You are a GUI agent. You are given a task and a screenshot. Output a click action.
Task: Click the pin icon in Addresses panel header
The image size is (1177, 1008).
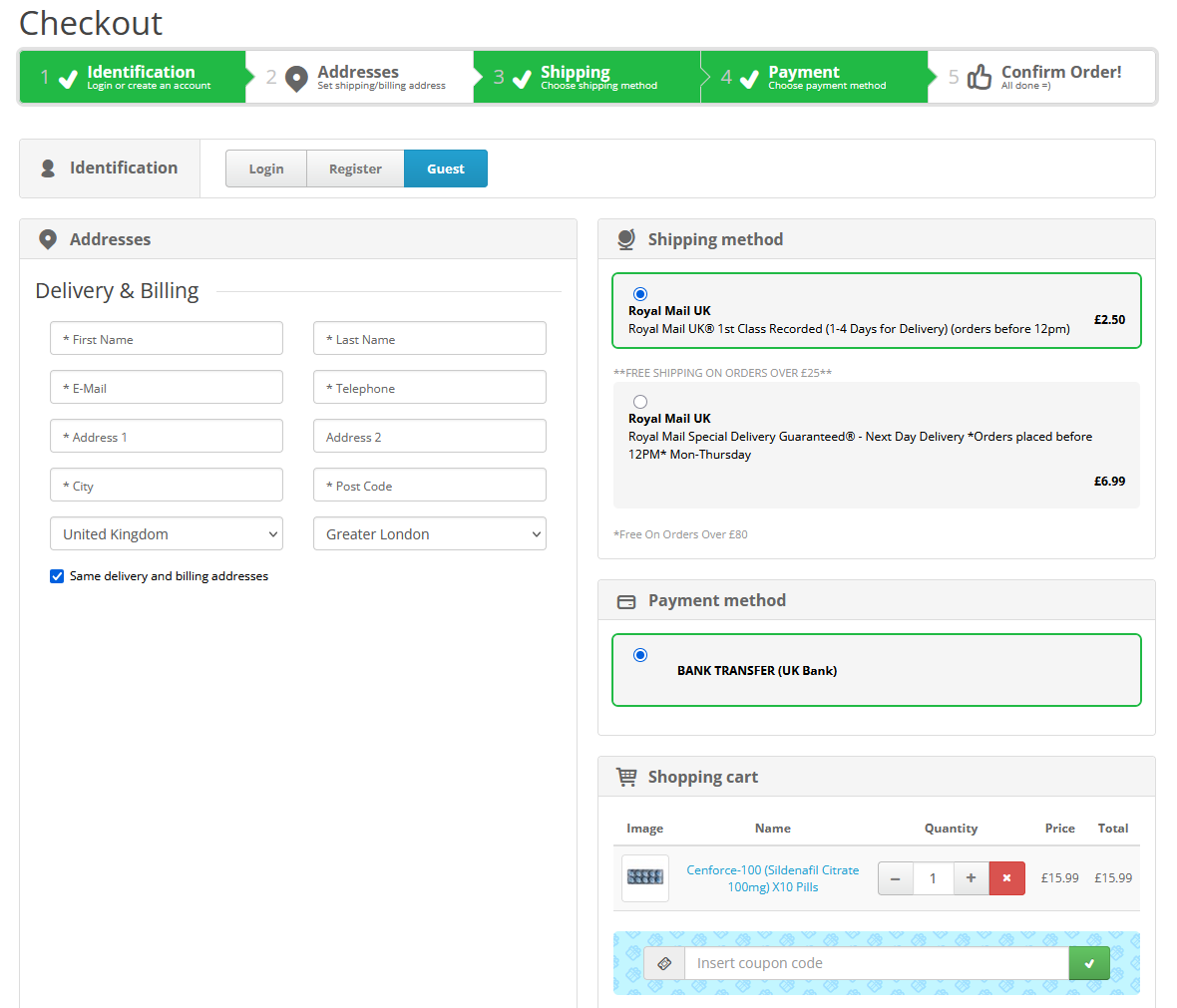pos(48,239)
